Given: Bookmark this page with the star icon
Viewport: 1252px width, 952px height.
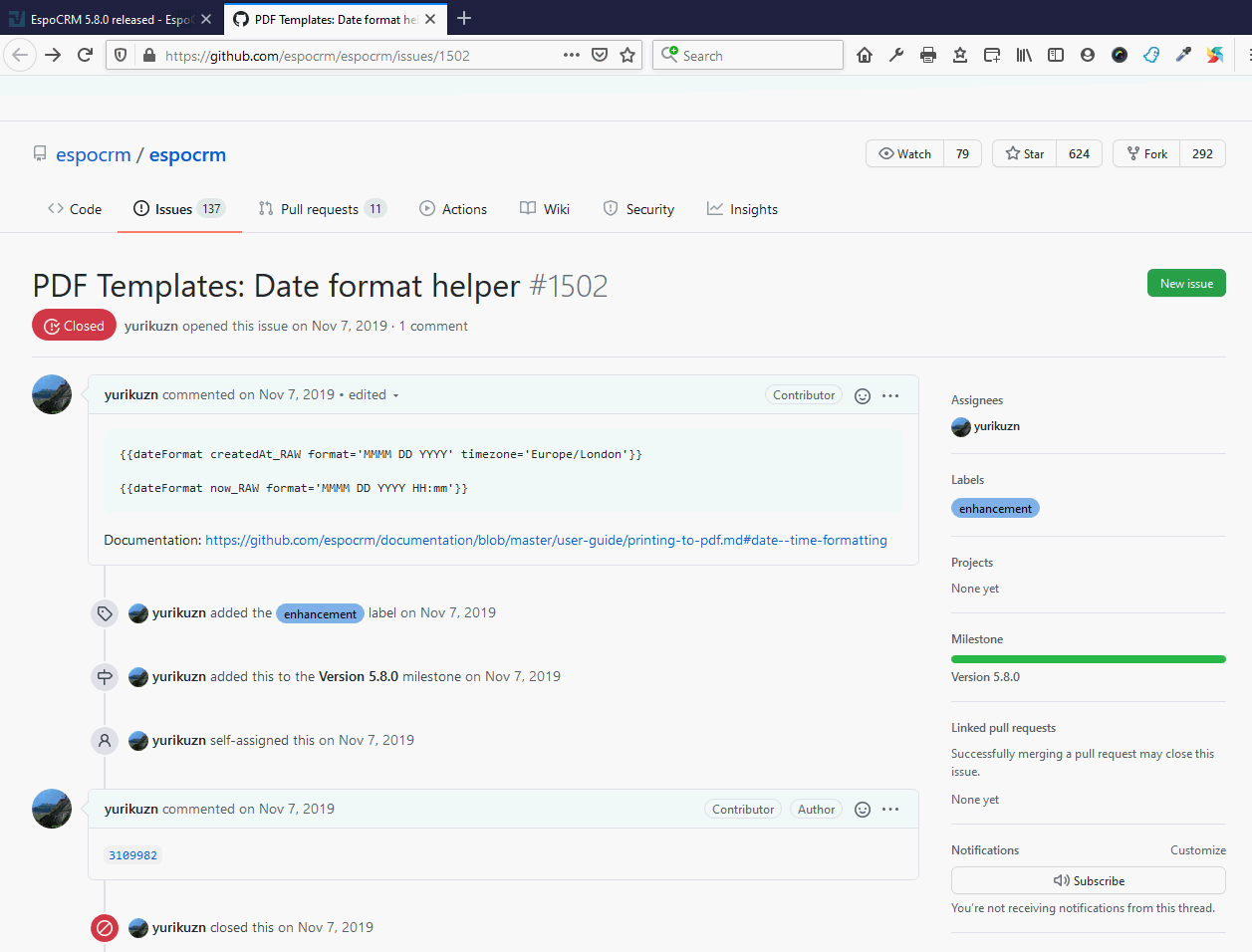Looking at the screenshot, I should coord(627,56).
